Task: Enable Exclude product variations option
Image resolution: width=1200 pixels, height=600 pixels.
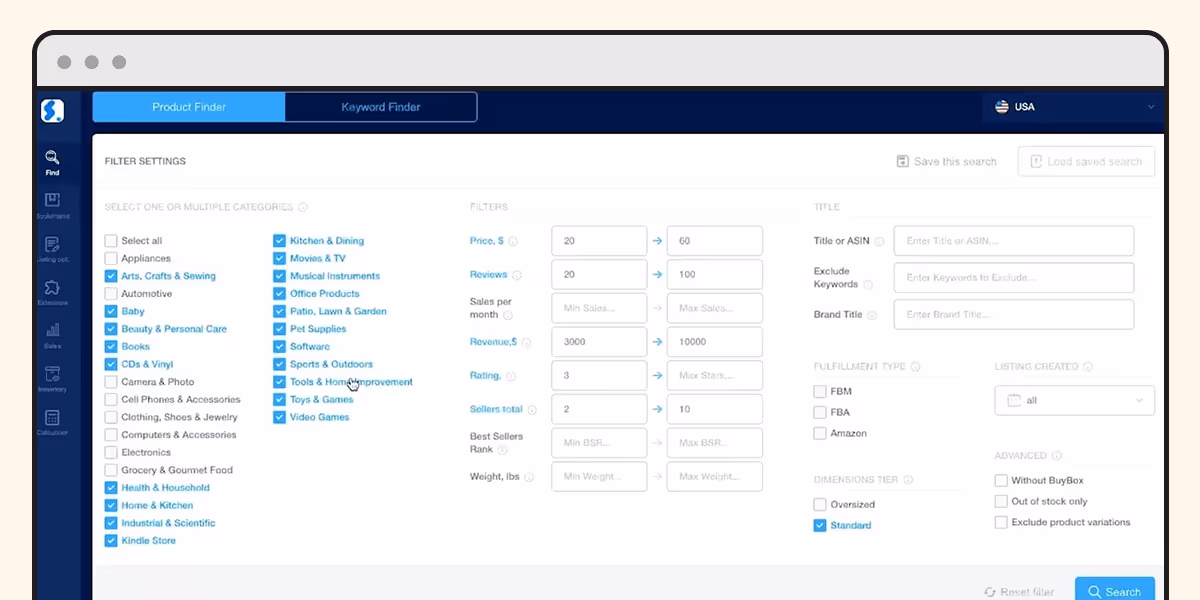Action: pos(1001,522)
